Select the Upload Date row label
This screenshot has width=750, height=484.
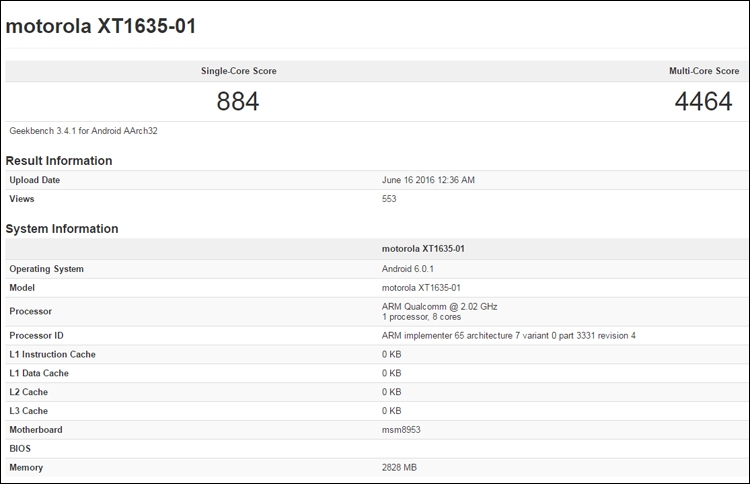click(35, 180)
